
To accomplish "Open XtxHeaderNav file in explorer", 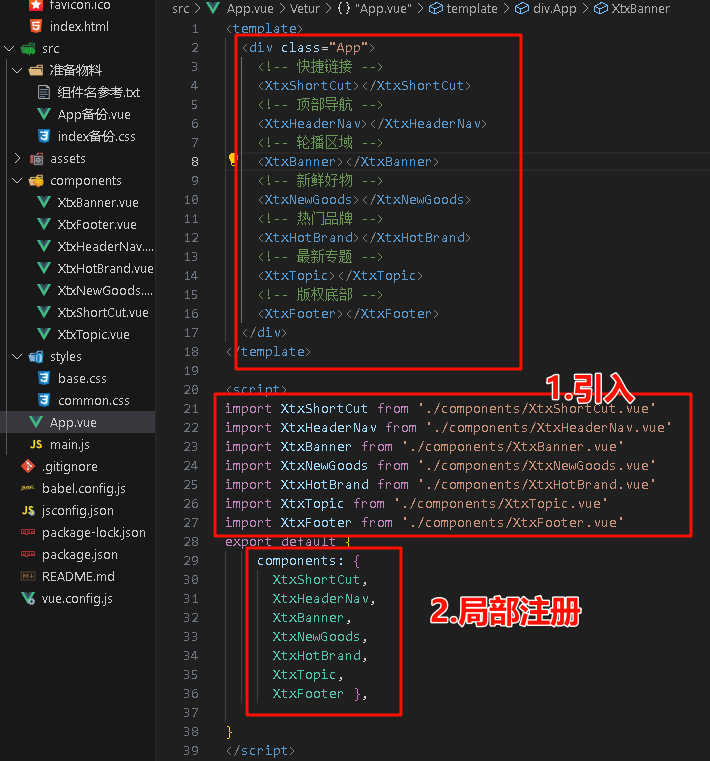I will click(x=105, y=247).
